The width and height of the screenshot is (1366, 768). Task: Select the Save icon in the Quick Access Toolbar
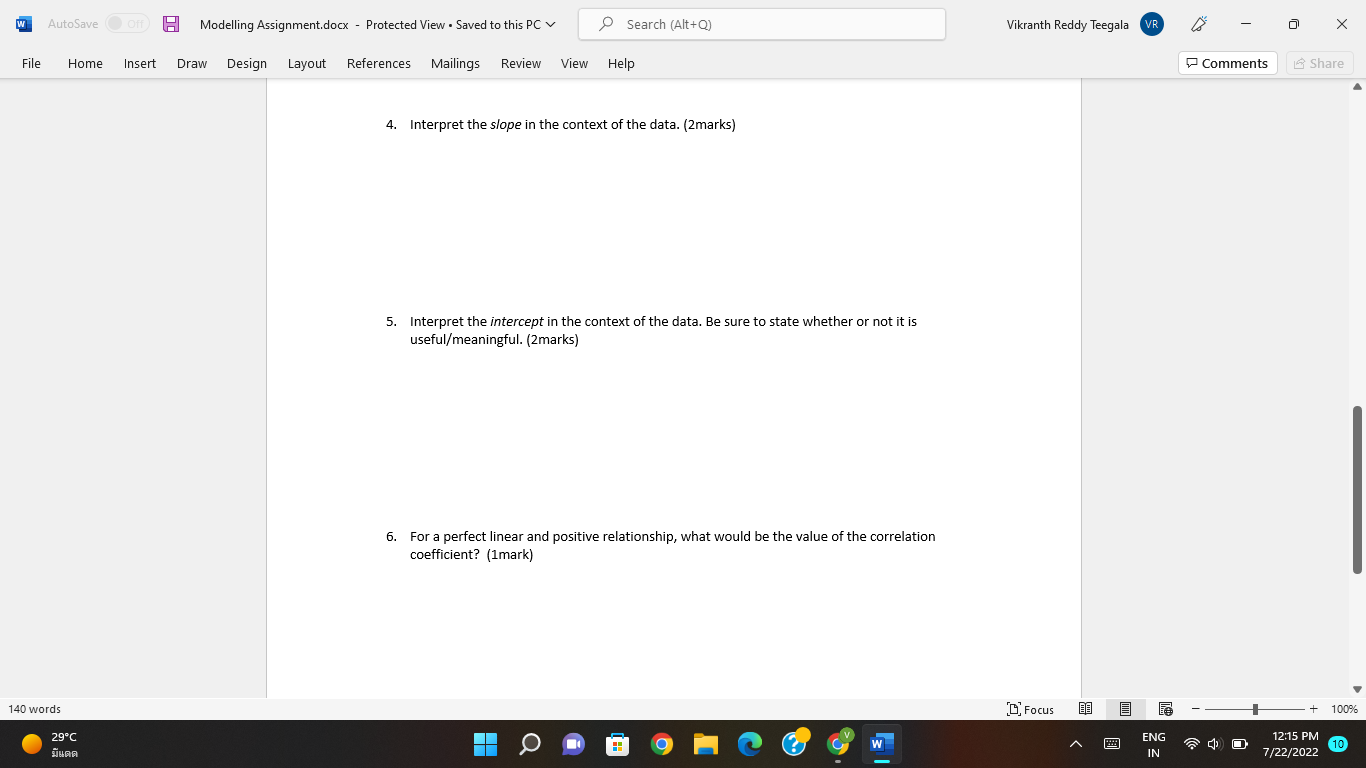tap(171, 23)
